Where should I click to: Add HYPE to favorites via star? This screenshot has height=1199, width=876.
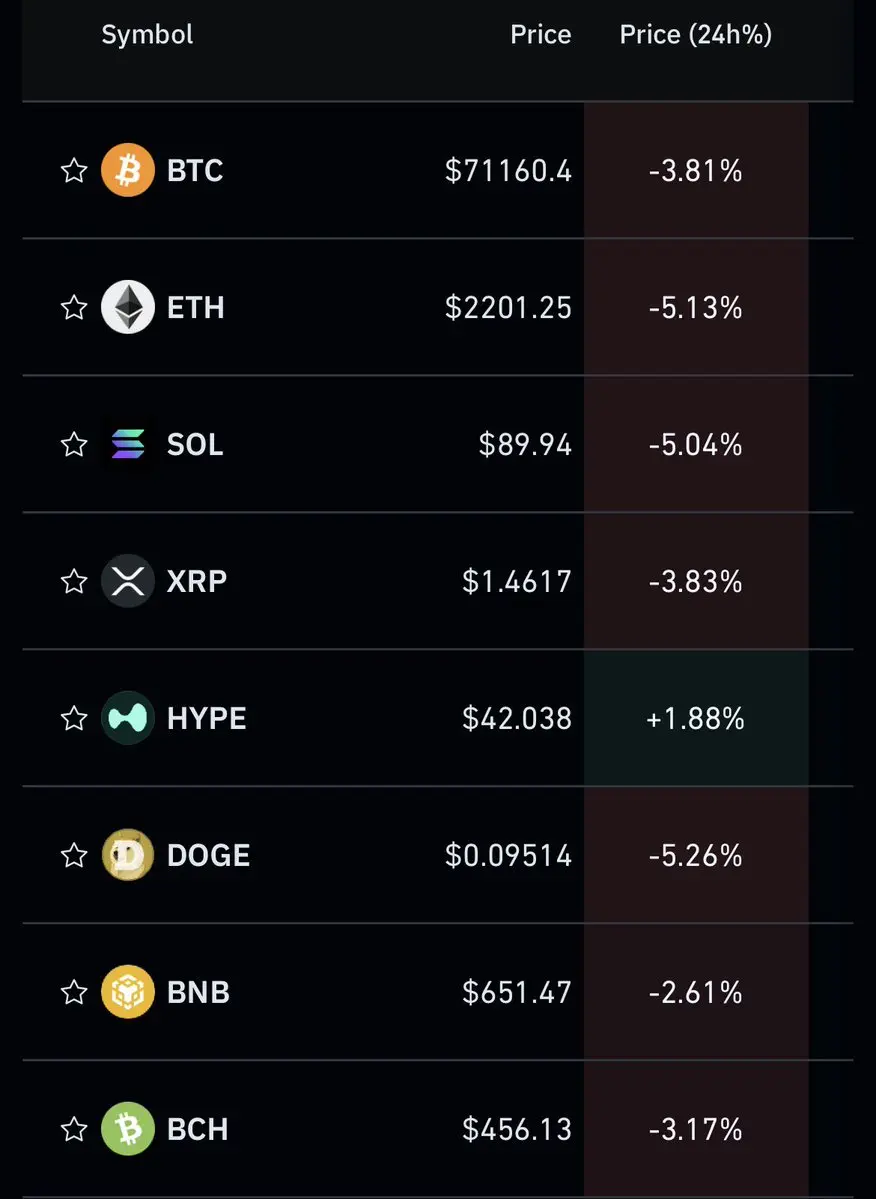point(74,718)
